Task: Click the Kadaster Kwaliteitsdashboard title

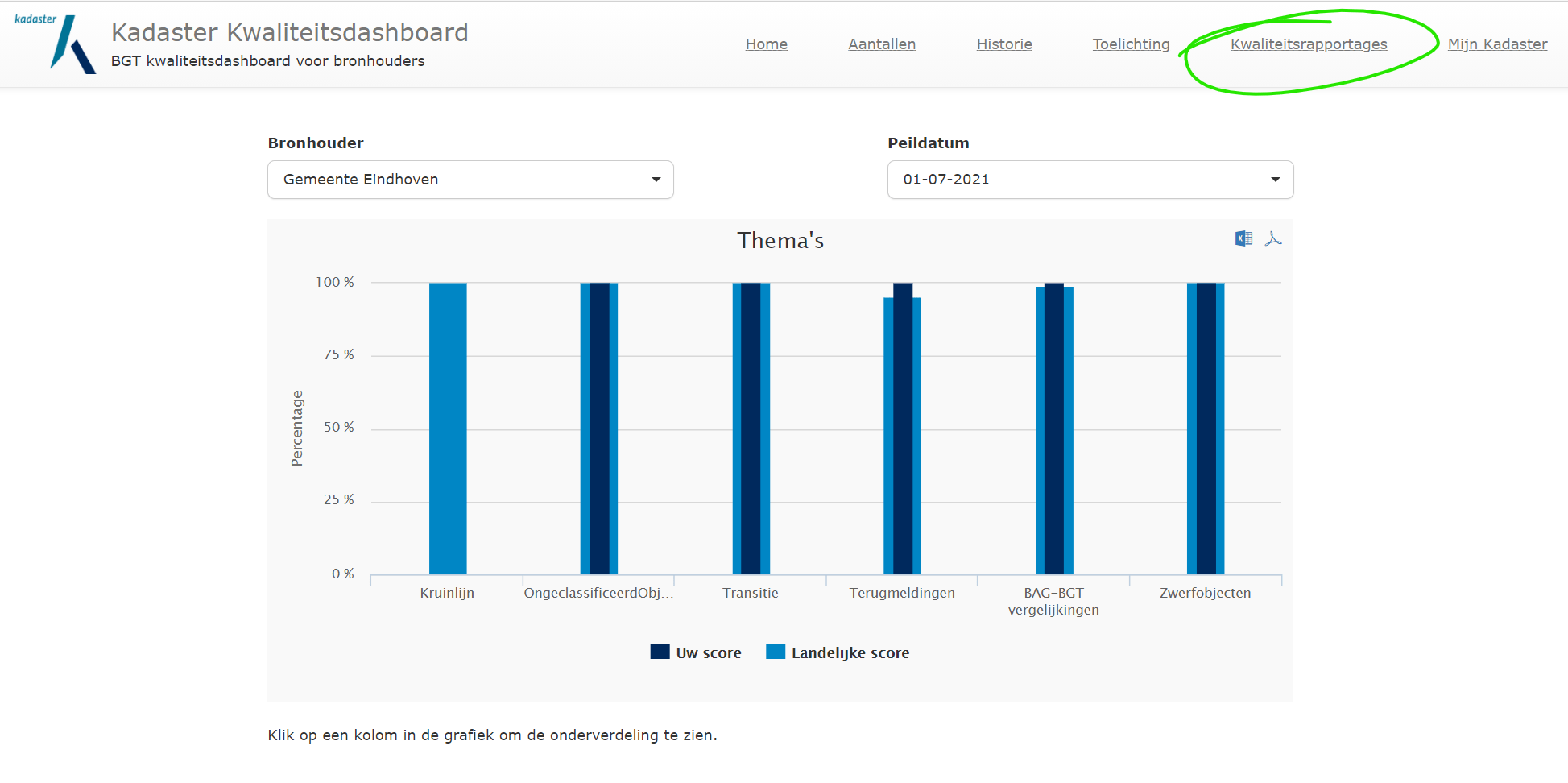Action: pyautogui.click(x=289, y=32)
